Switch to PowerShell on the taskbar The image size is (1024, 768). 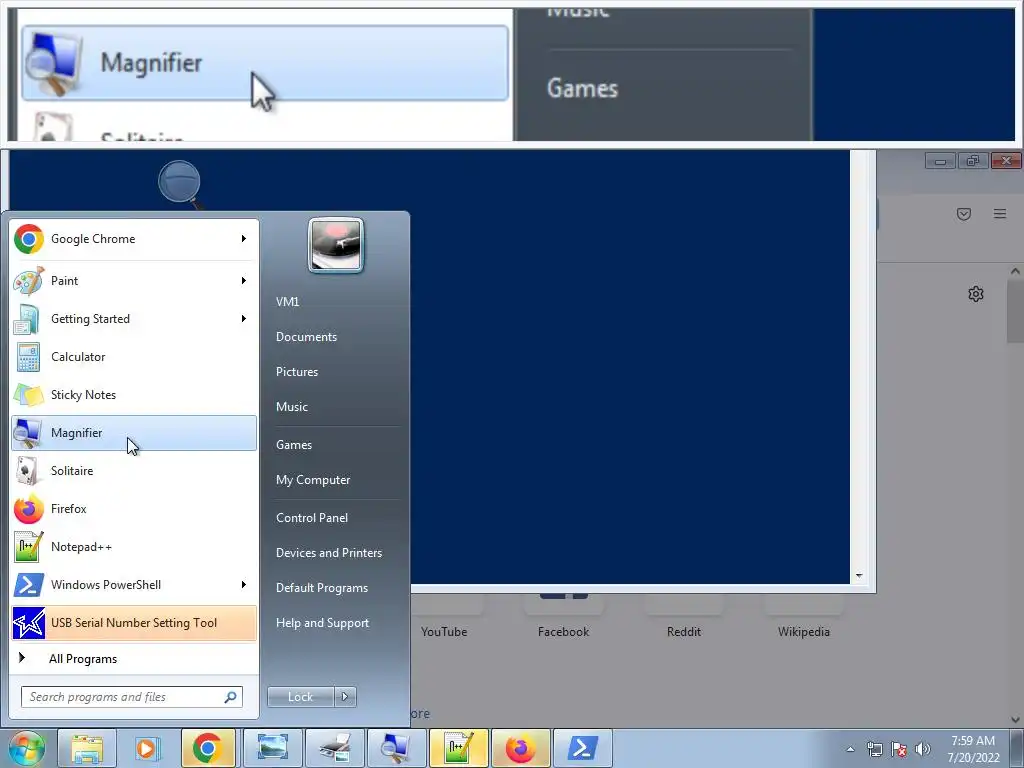pyautogui.click(x=583, y=748)
